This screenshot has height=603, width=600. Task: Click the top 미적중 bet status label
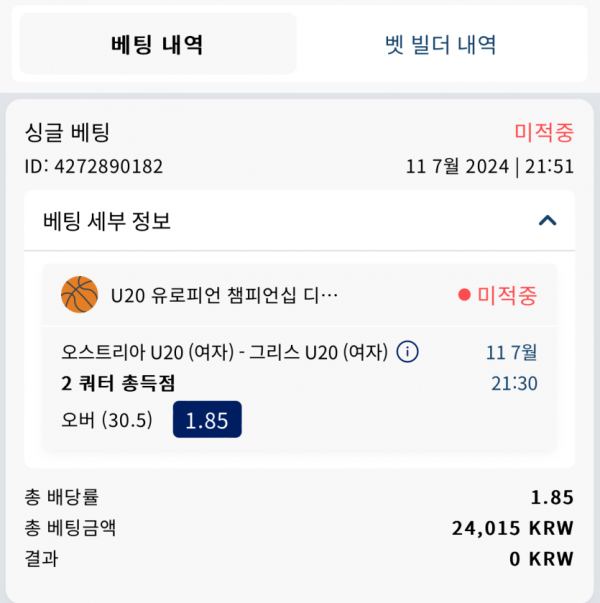pyautogui.click(x=544, y=132)
